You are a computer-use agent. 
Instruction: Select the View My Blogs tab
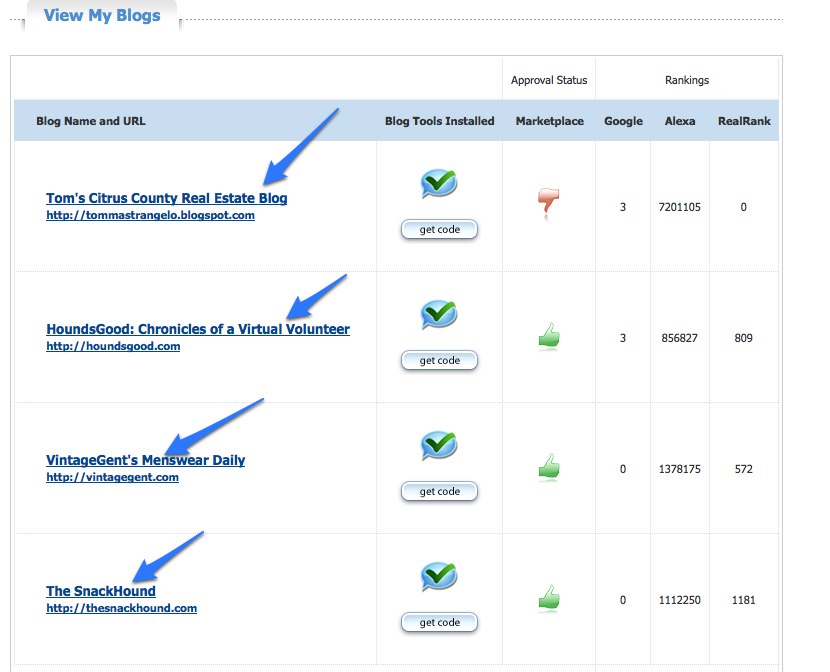point(102,15)
